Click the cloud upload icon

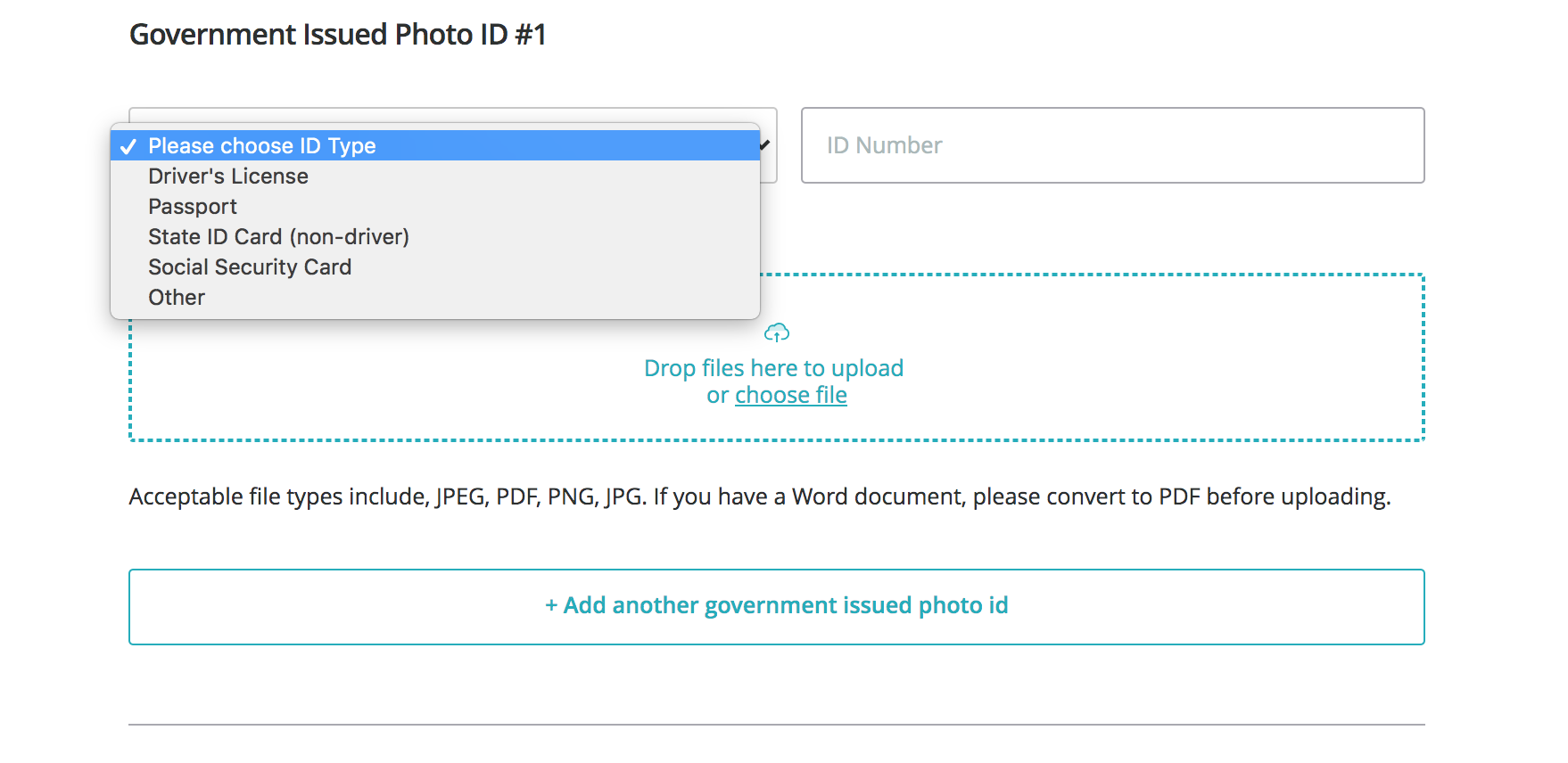pos(777,332)
